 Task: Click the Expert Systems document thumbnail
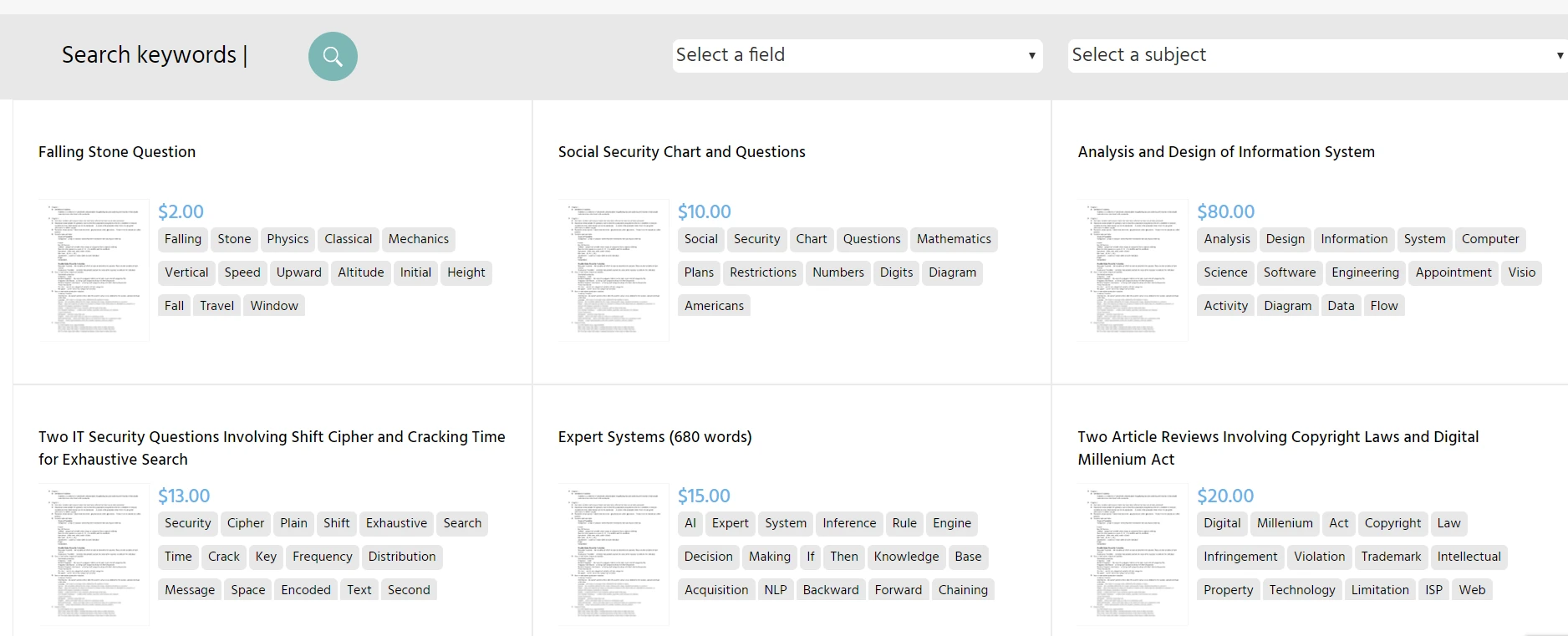click(614, 554)
